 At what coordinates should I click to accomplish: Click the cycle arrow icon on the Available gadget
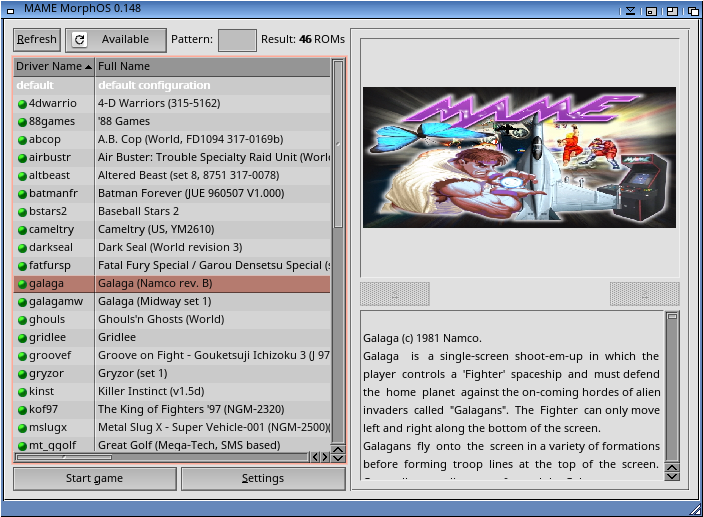coord(80,40)
